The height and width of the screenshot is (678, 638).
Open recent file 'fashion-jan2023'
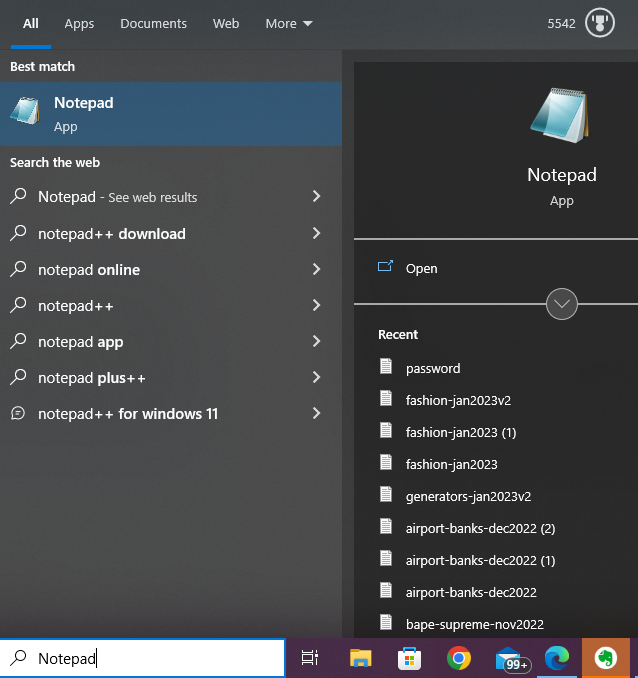[x=452, y=464]
